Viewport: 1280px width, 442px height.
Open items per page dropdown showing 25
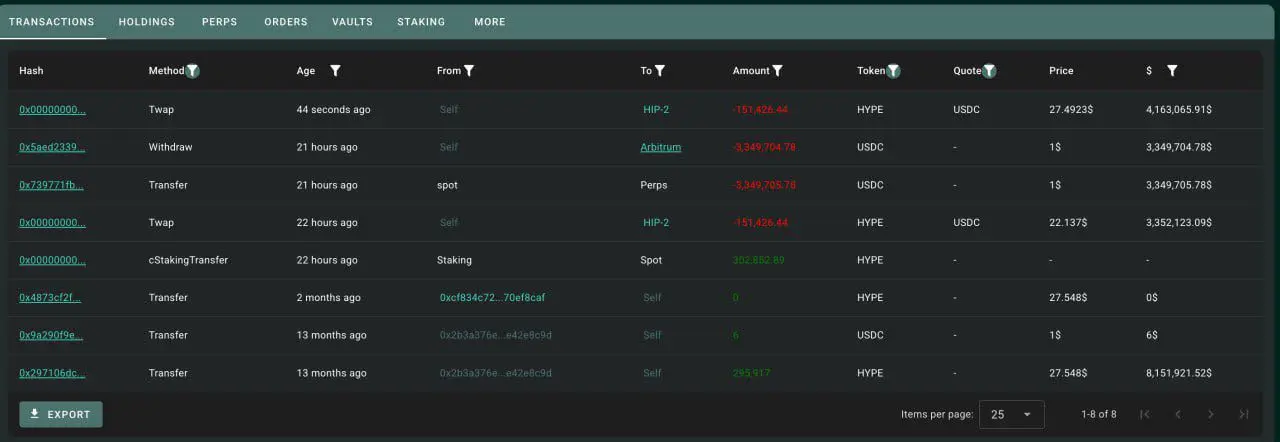pos(1012,414)
